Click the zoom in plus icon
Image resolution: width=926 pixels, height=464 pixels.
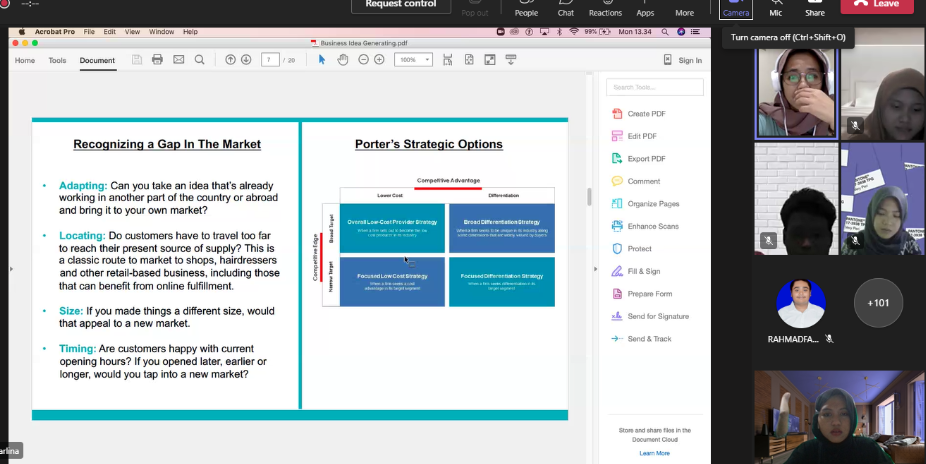379,60
